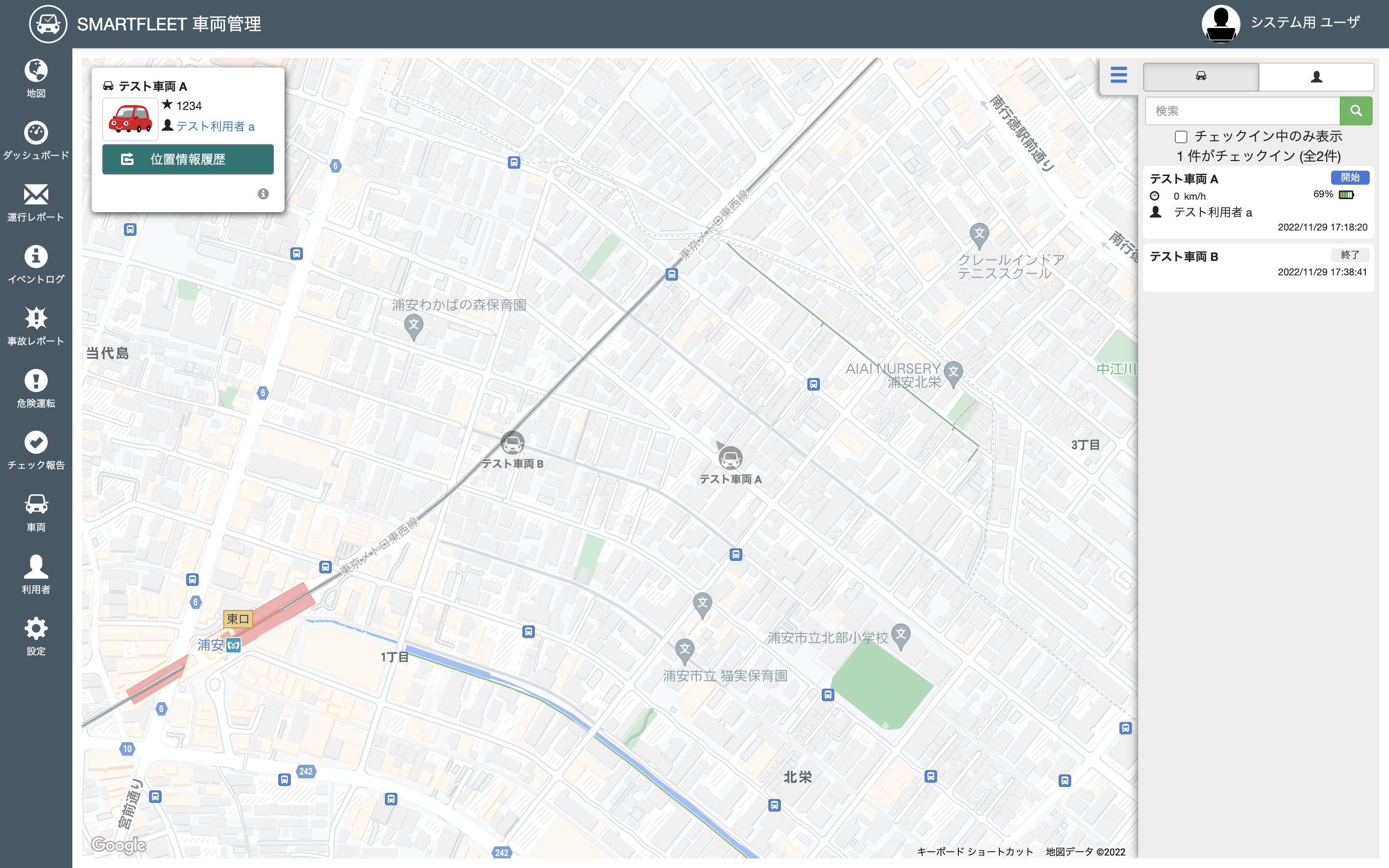Click 浦安市立北部小学校 pin
This screenshot has height=868, width=1389.
(x=900, y=637)
